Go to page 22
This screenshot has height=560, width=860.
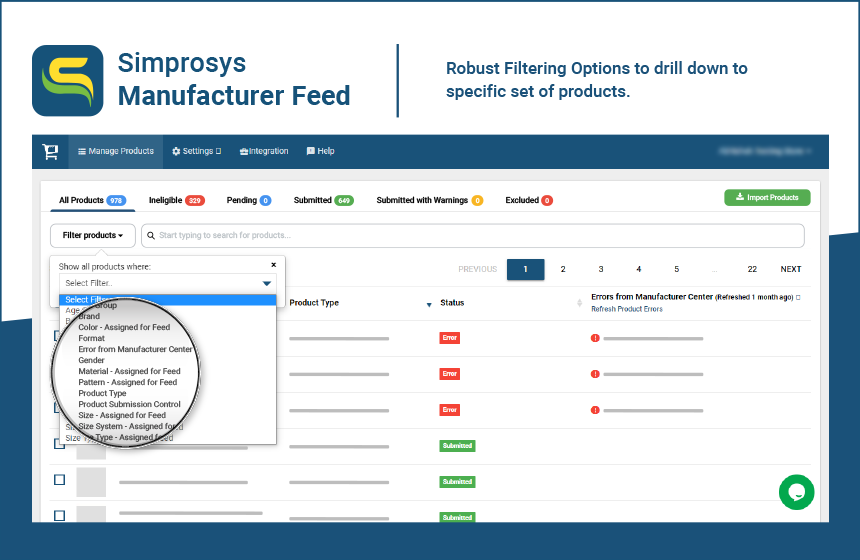coord(752,269)
